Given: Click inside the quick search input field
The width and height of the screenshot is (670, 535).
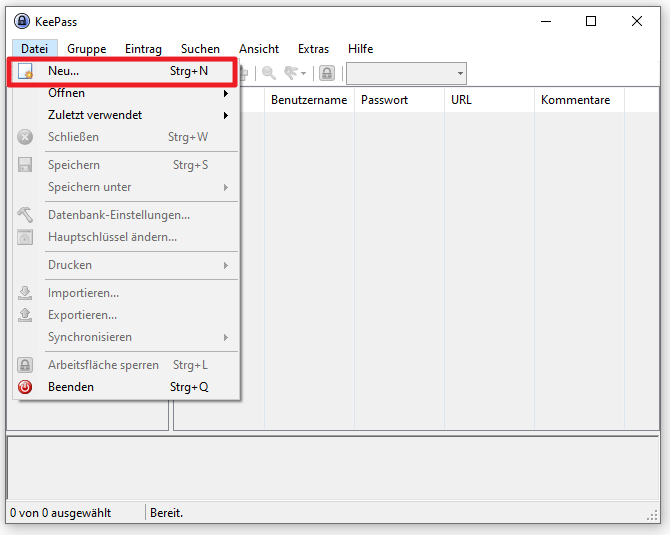Looking at the screenshot, I should (x=401, y=73).
